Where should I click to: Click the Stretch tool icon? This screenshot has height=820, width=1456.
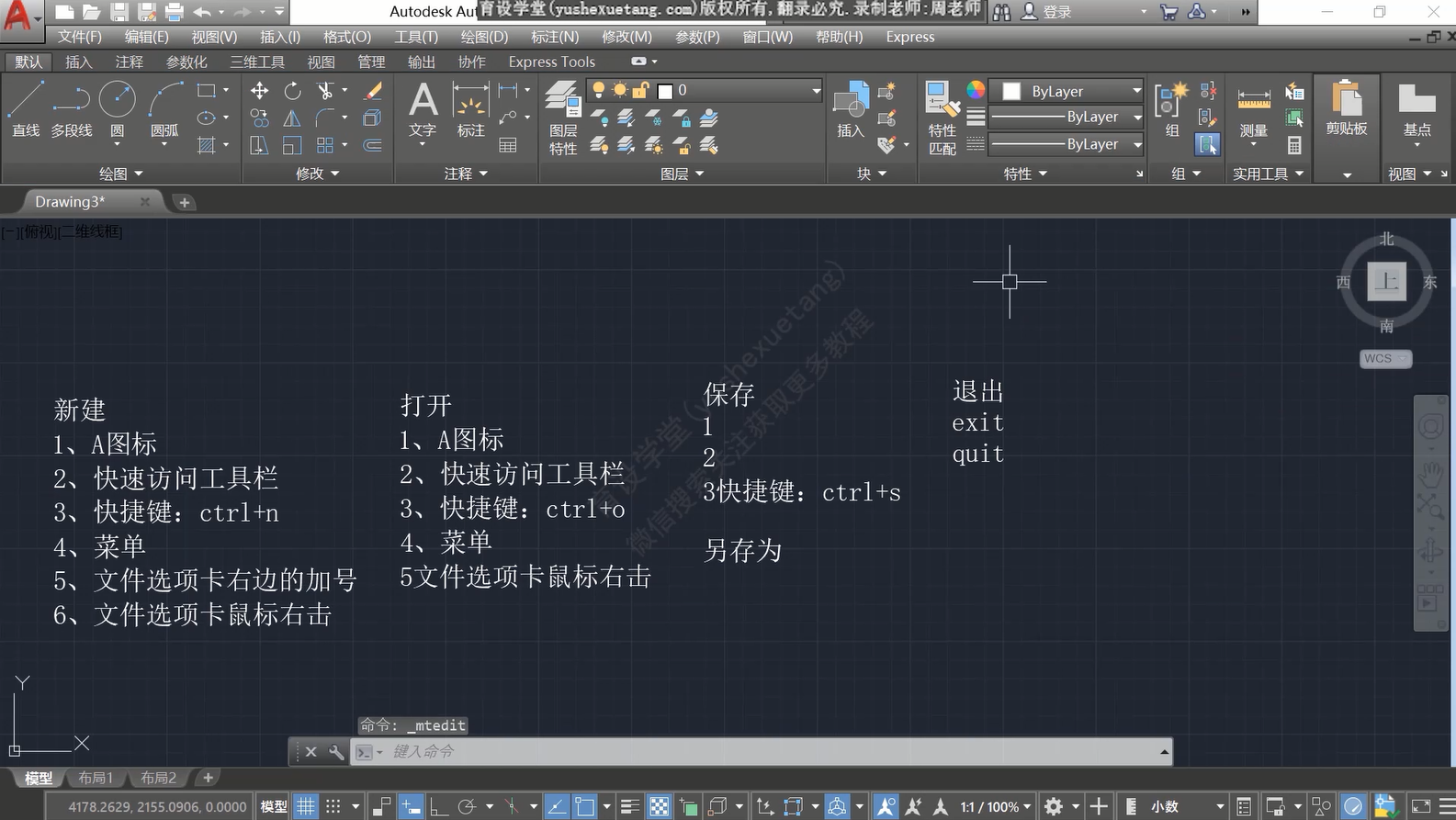point(260,145)
